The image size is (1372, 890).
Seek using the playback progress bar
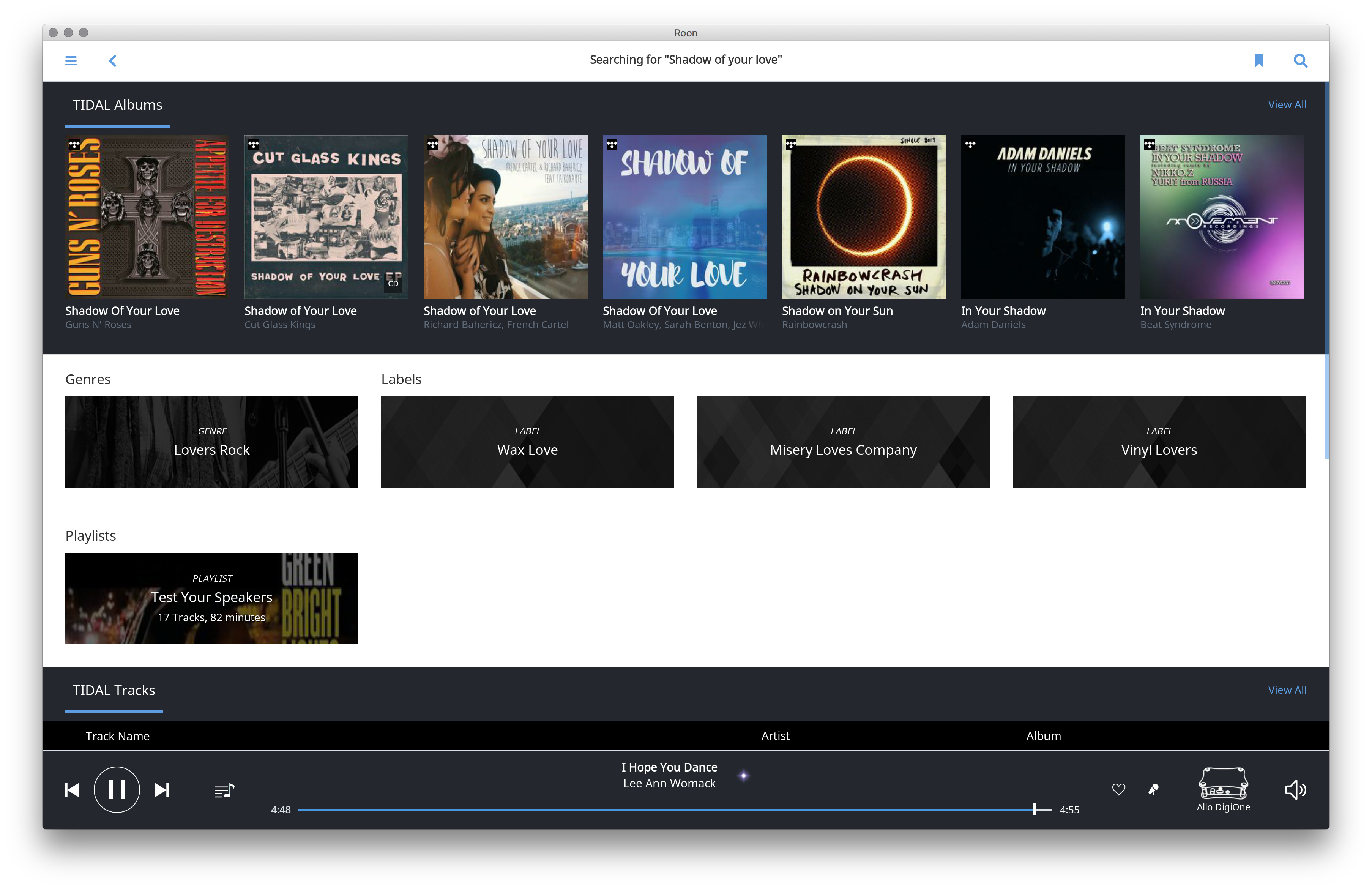675,809
